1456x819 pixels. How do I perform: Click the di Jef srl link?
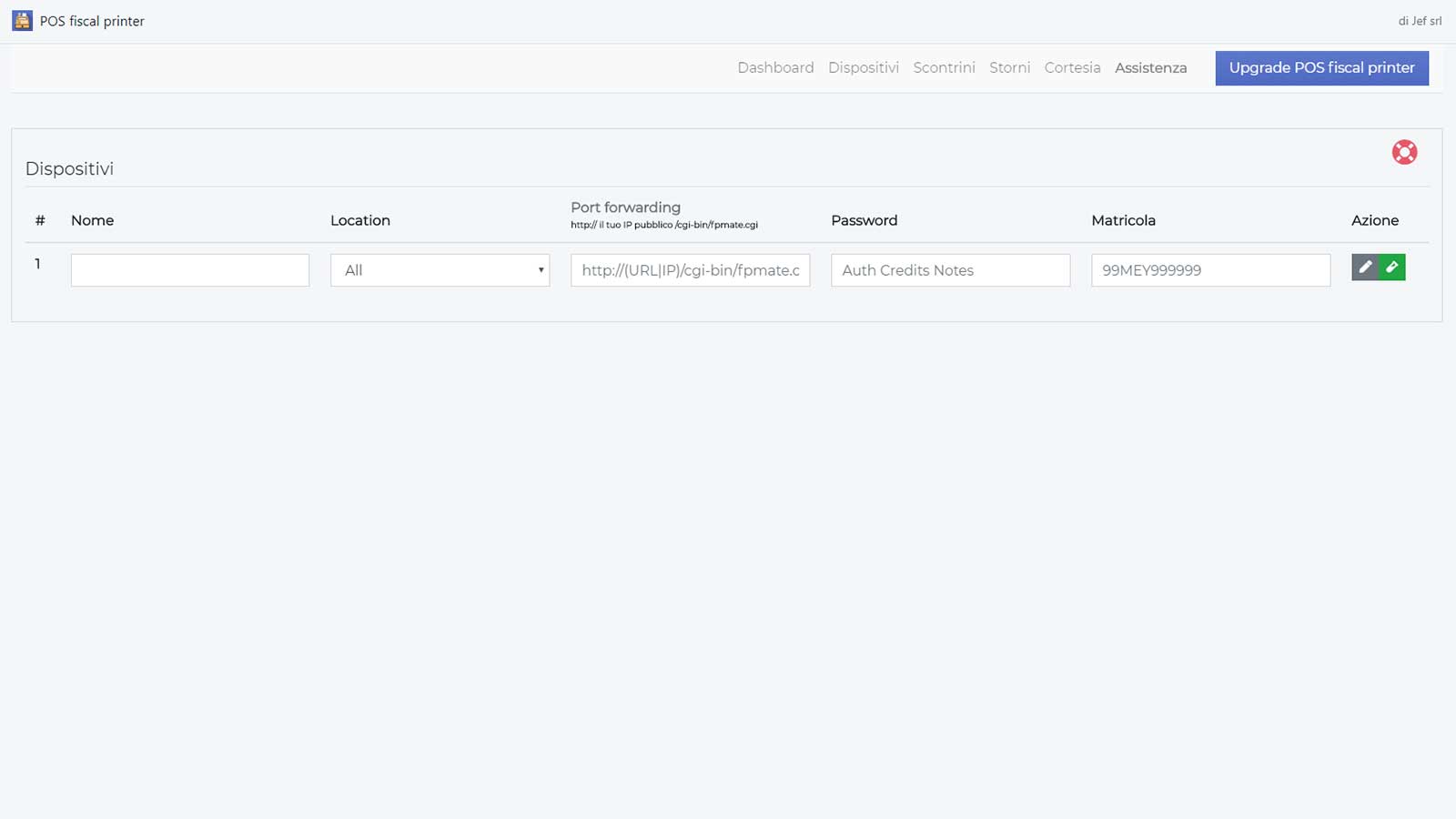click(x=1420, y=21)
